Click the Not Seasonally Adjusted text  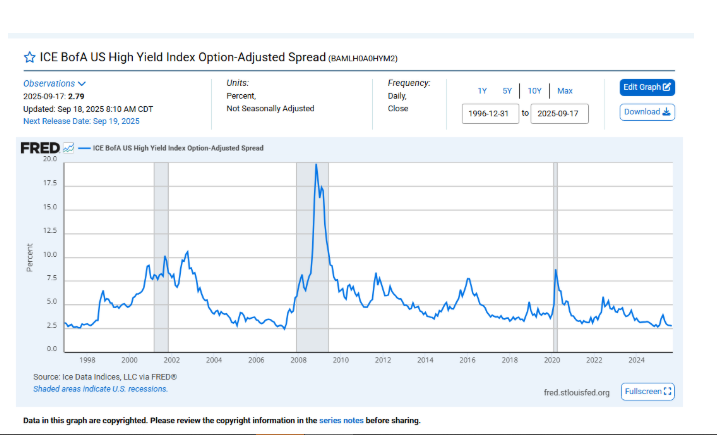point(270,108)
